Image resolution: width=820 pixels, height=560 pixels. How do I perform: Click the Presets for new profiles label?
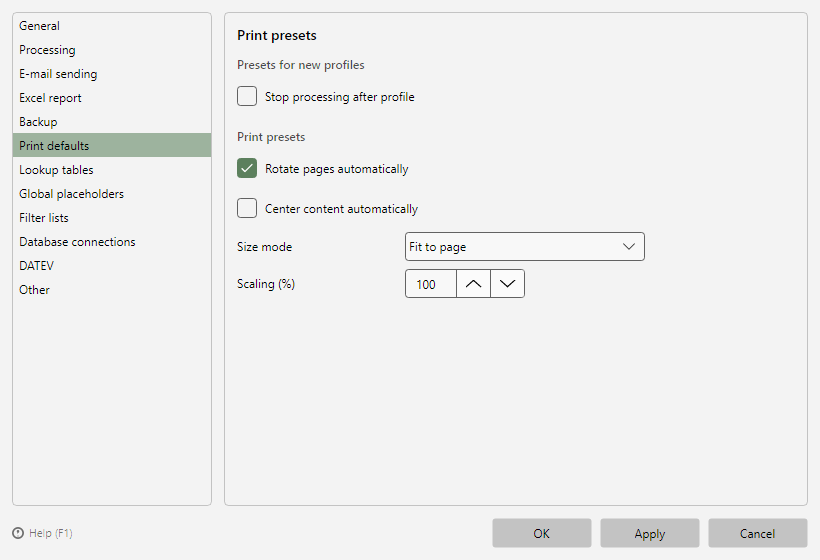301,65
